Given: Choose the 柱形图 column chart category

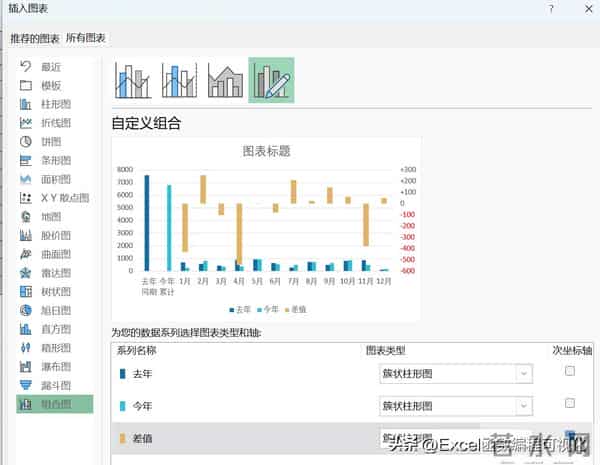Looking at the screenshot, I should 55,104.
